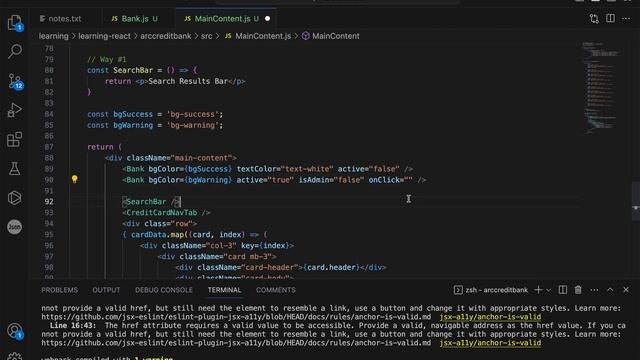Click the lightbulb code action on line 90
This screenshot has width=640, height=360.
(74, 179)
